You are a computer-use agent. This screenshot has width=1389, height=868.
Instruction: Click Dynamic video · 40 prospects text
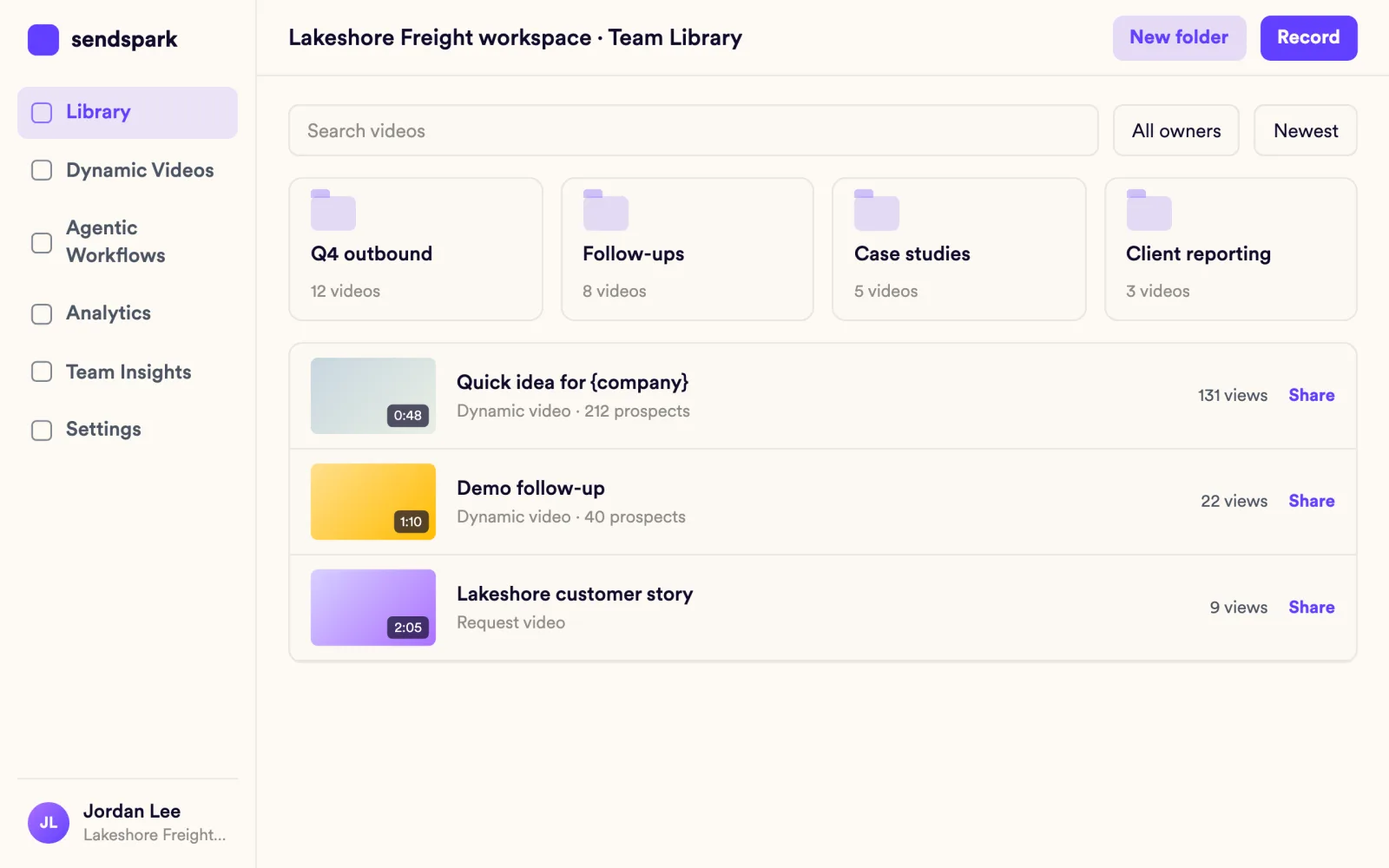pyautogui.click(x=571, y=517)
